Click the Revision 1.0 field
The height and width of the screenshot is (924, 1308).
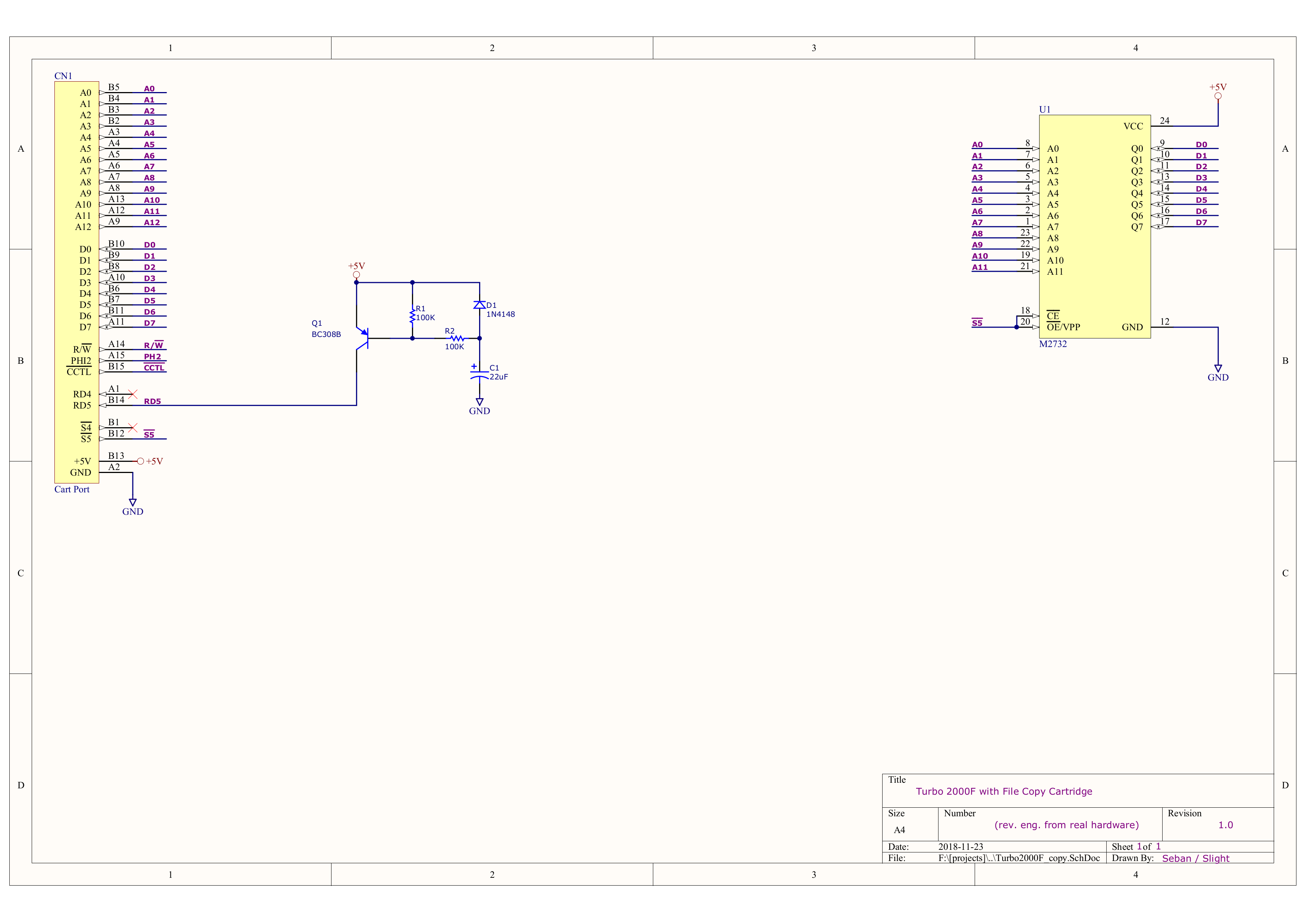coord(1225,825)
